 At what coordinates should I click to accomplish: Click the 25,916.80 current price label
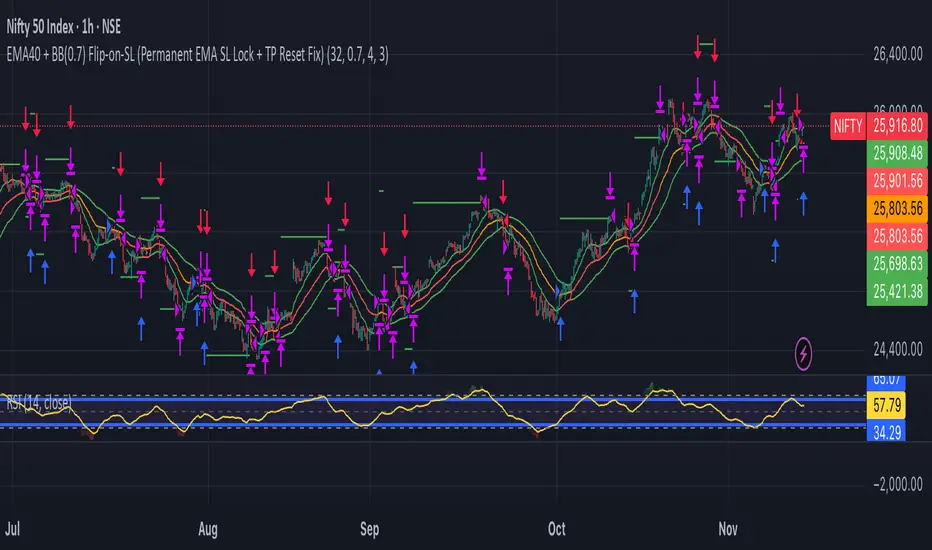click(896, 127)
